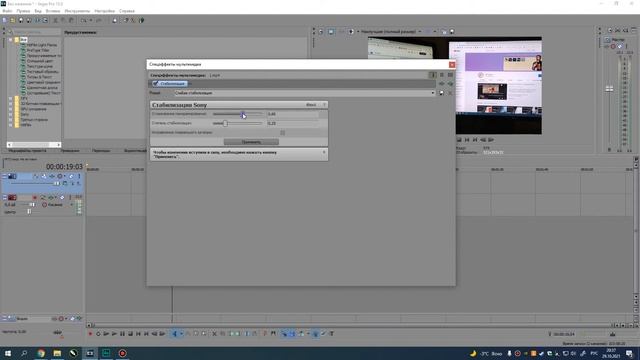Open the Файл menu
640x360 pixels.
(x=7, y=11)
